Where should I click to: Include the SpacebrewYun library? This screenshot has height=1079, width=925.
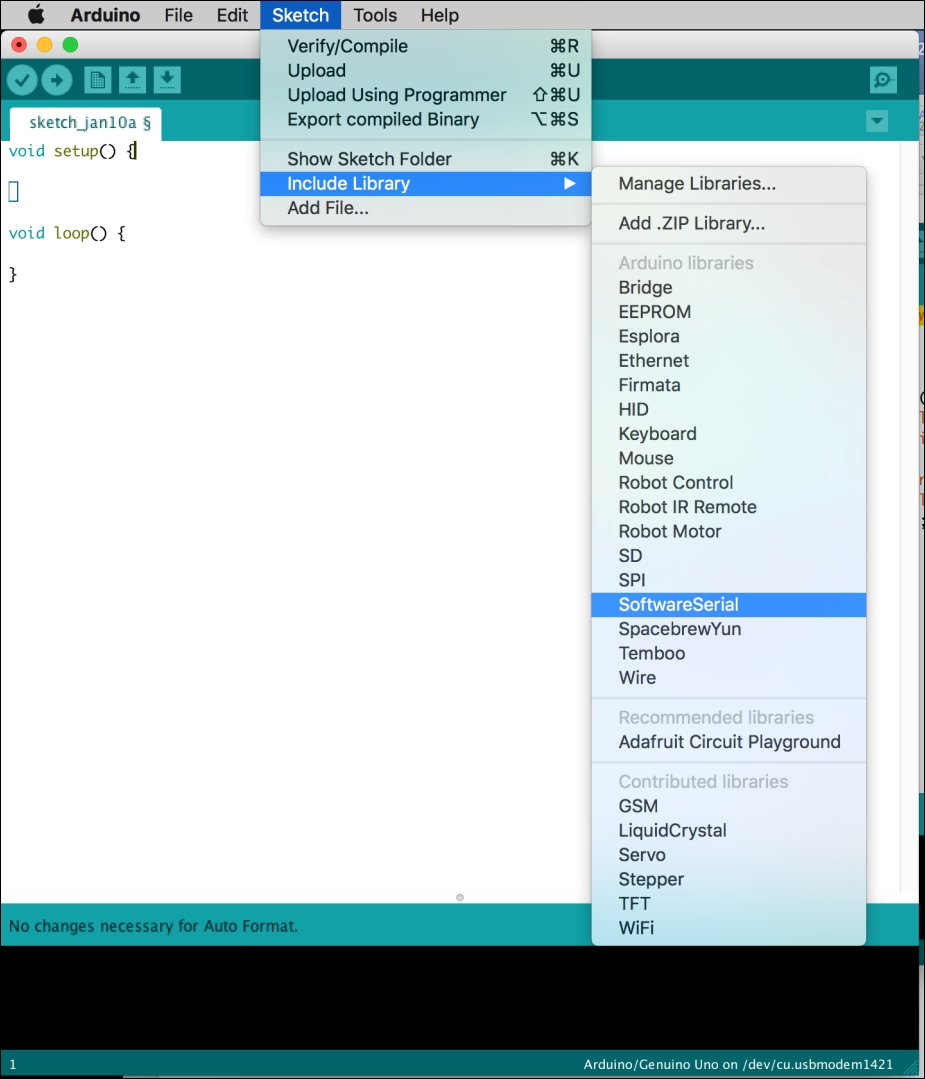click(729, 629)
